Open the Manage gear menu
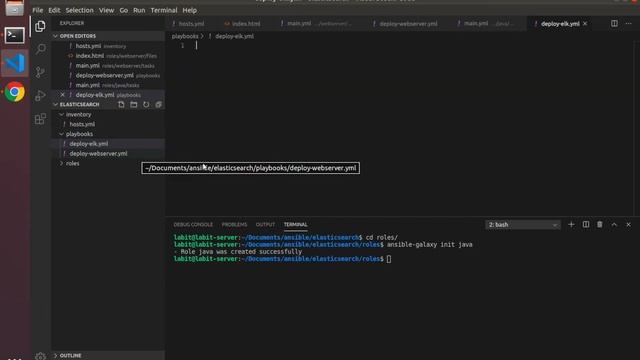640x360 pixels. coord(40,356)
